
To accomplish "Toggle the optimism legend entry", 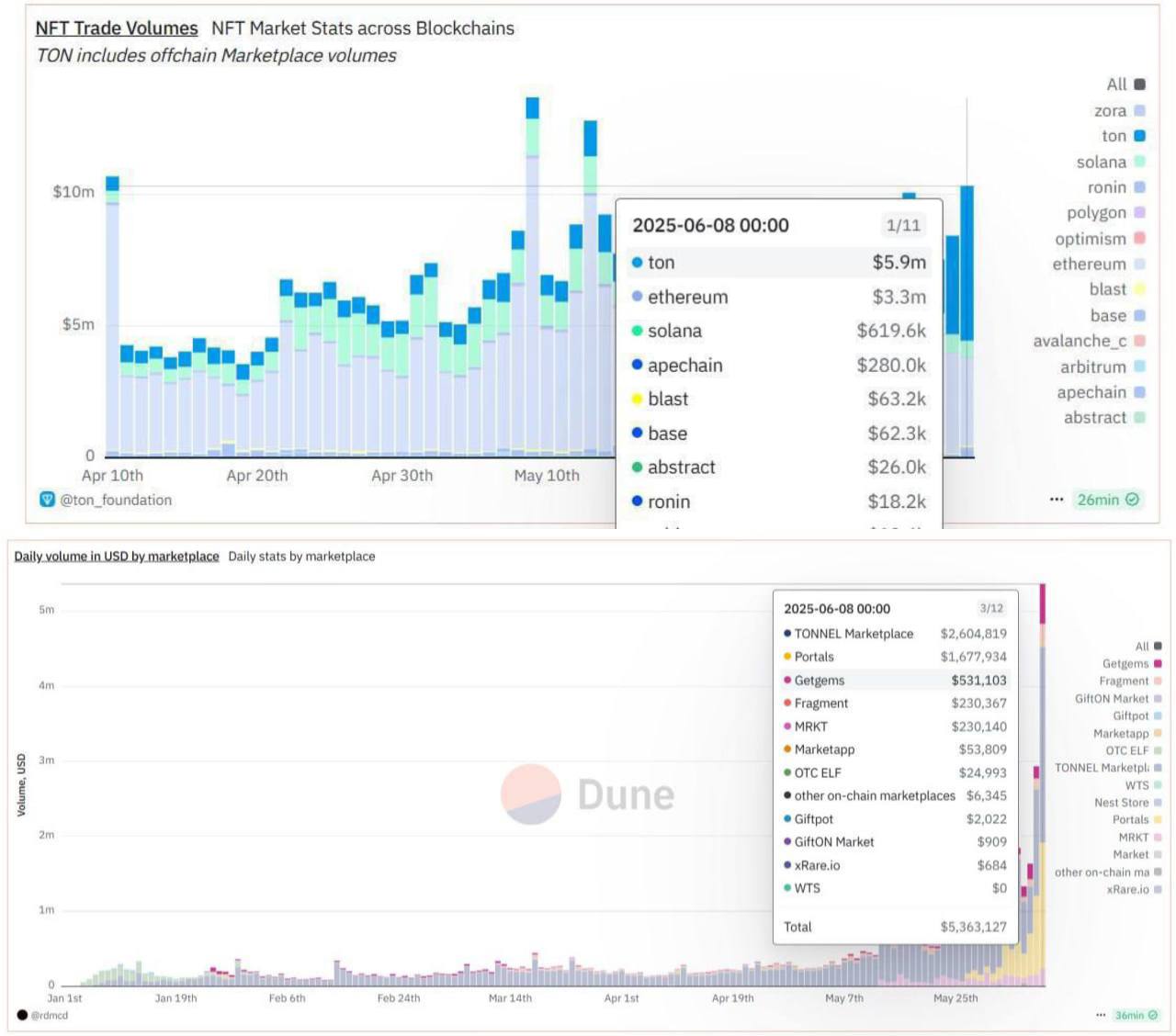I will click(1100, 239).
